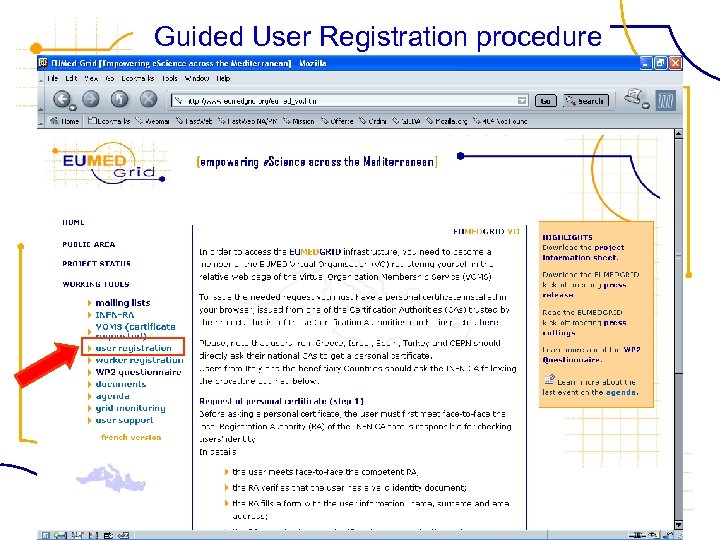Click the Print icon in the toolbar
The height and width of the screenshot is (540, 720).
tap(633, 96)
